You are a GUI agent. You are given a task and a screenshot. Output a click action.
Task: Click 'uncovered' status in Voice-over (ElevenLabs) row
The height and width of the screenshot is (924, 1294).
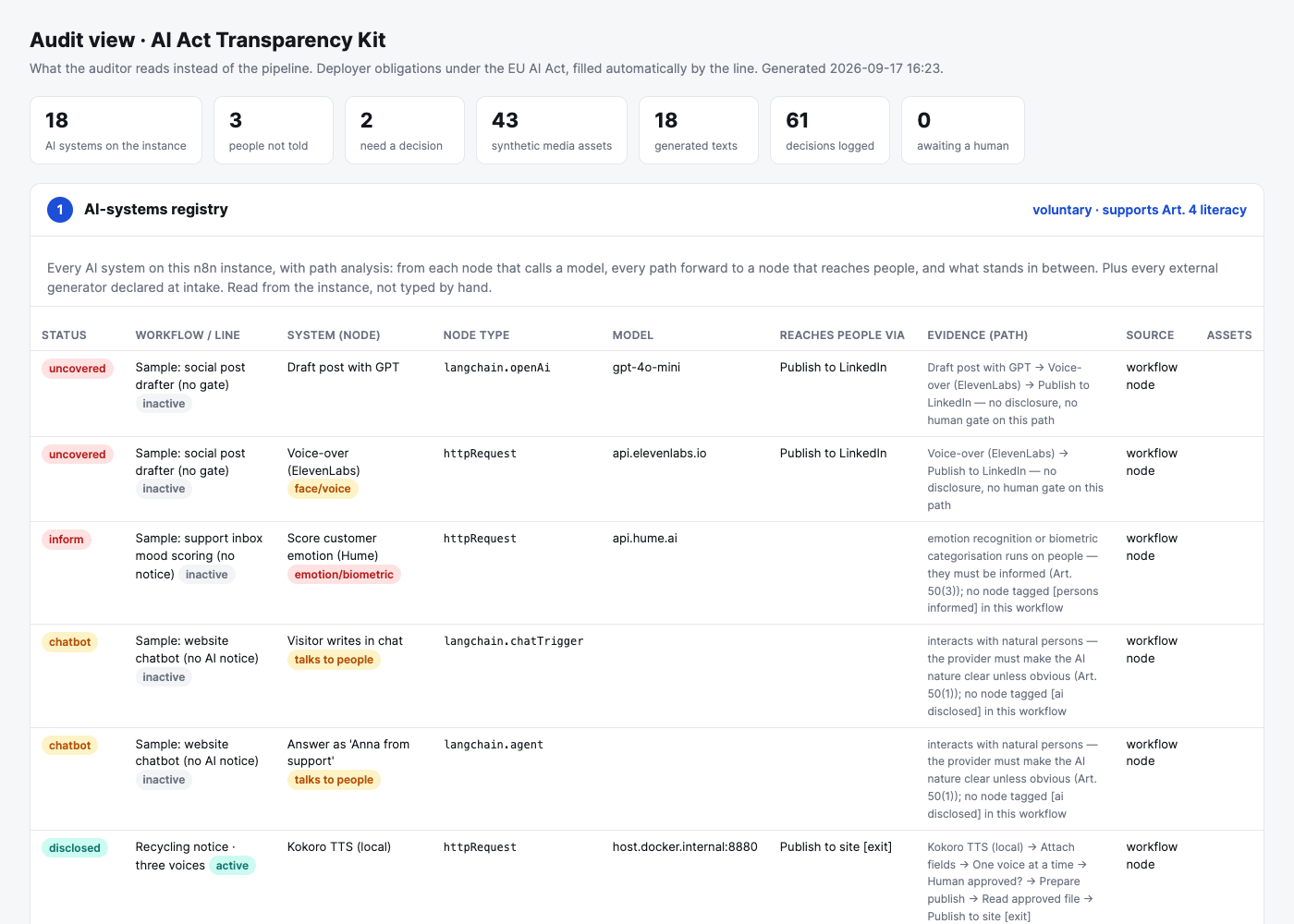coord(78,455)
